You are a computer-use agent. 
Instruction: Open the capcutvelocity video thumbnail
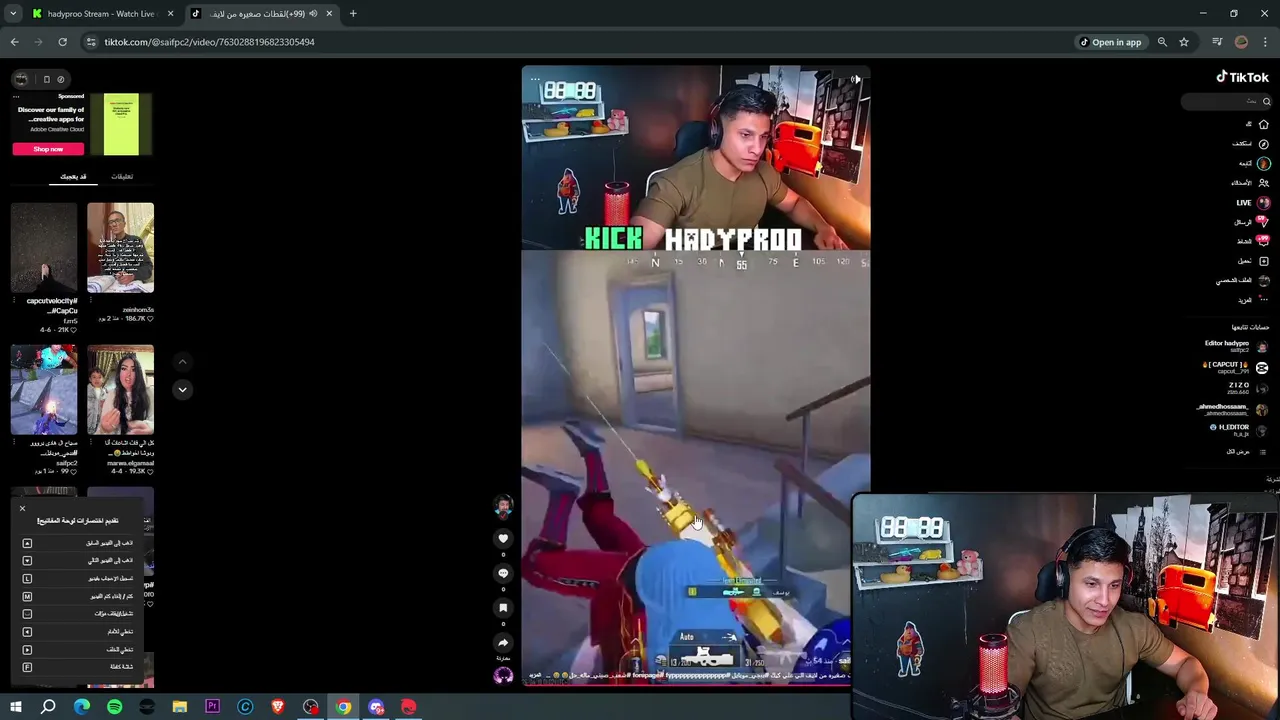coord(44,248)
